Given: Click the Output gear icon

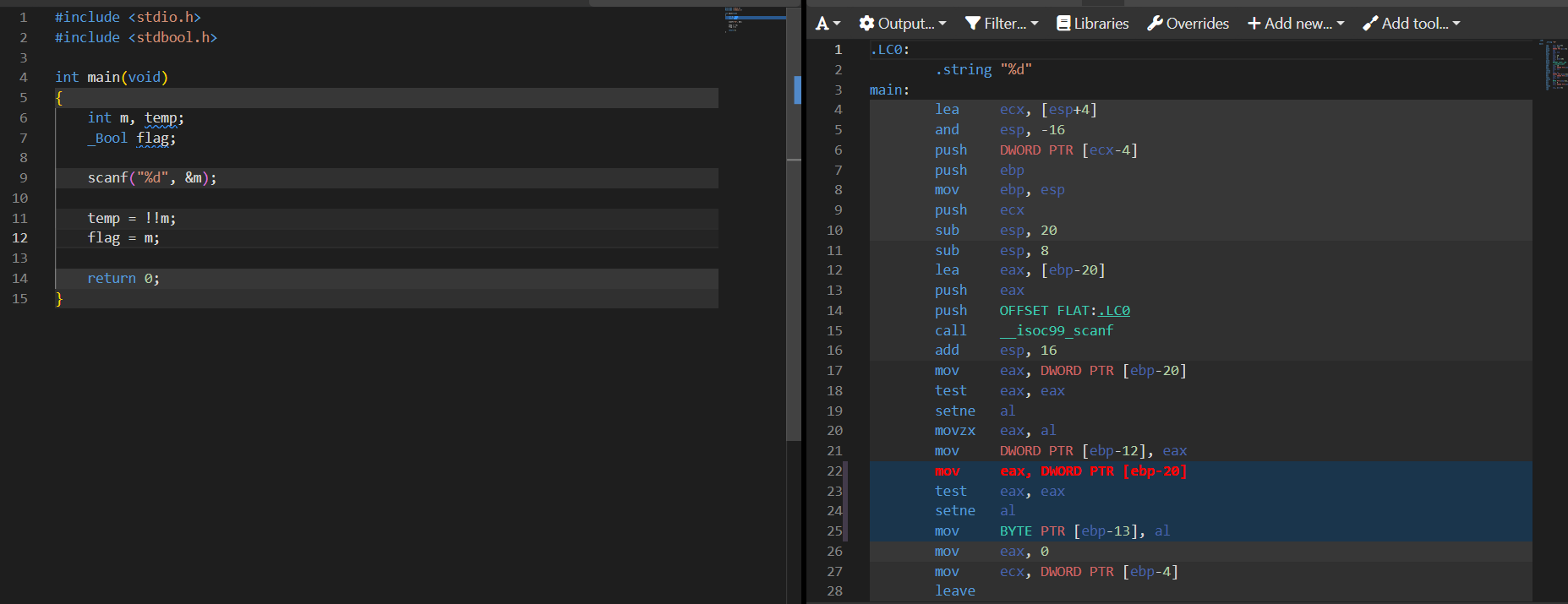Looking at the screenshot, I should coord(866,24).
